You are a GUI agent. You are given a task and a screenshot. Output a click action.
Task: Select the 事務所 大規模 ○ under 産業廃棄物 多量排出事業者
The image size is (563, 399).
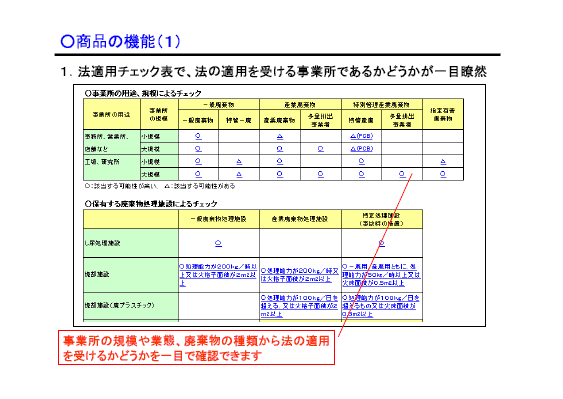pos(321,149)
